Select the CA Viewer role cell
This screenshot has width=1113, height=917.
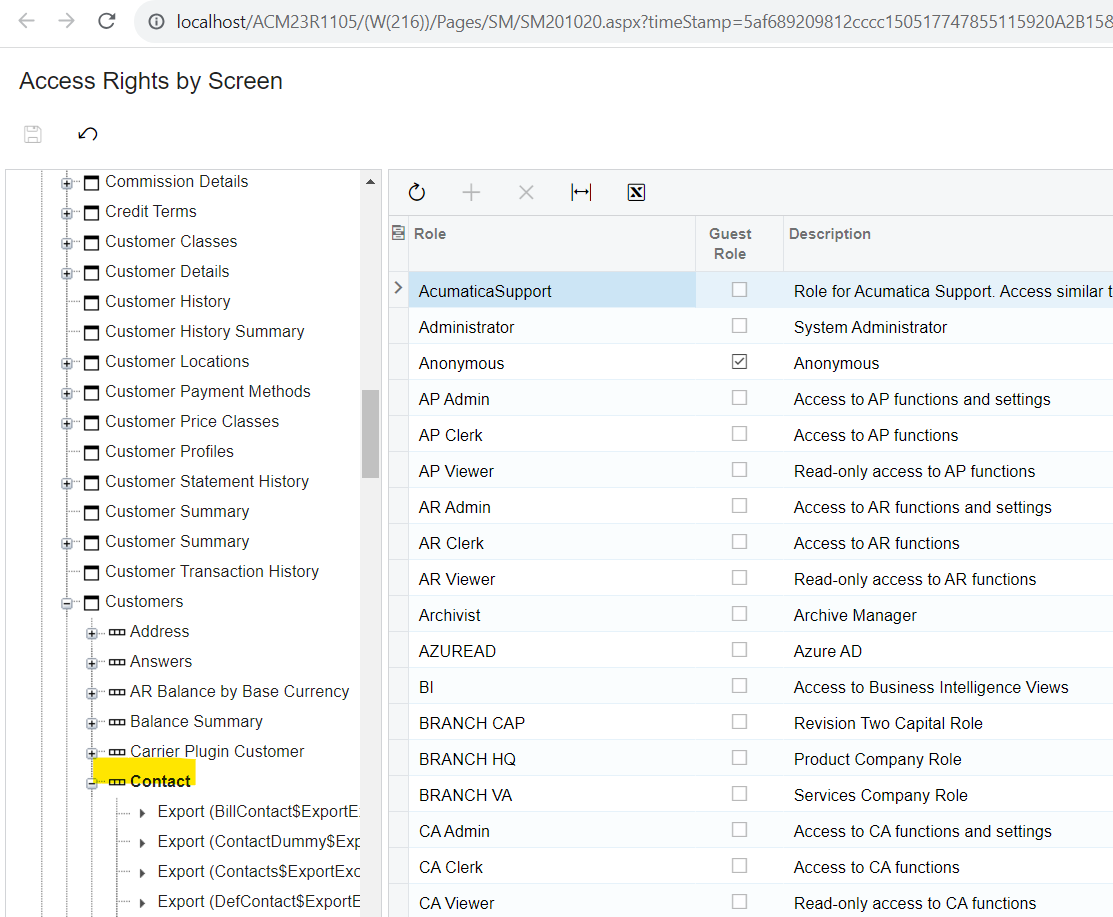(552, 902)
